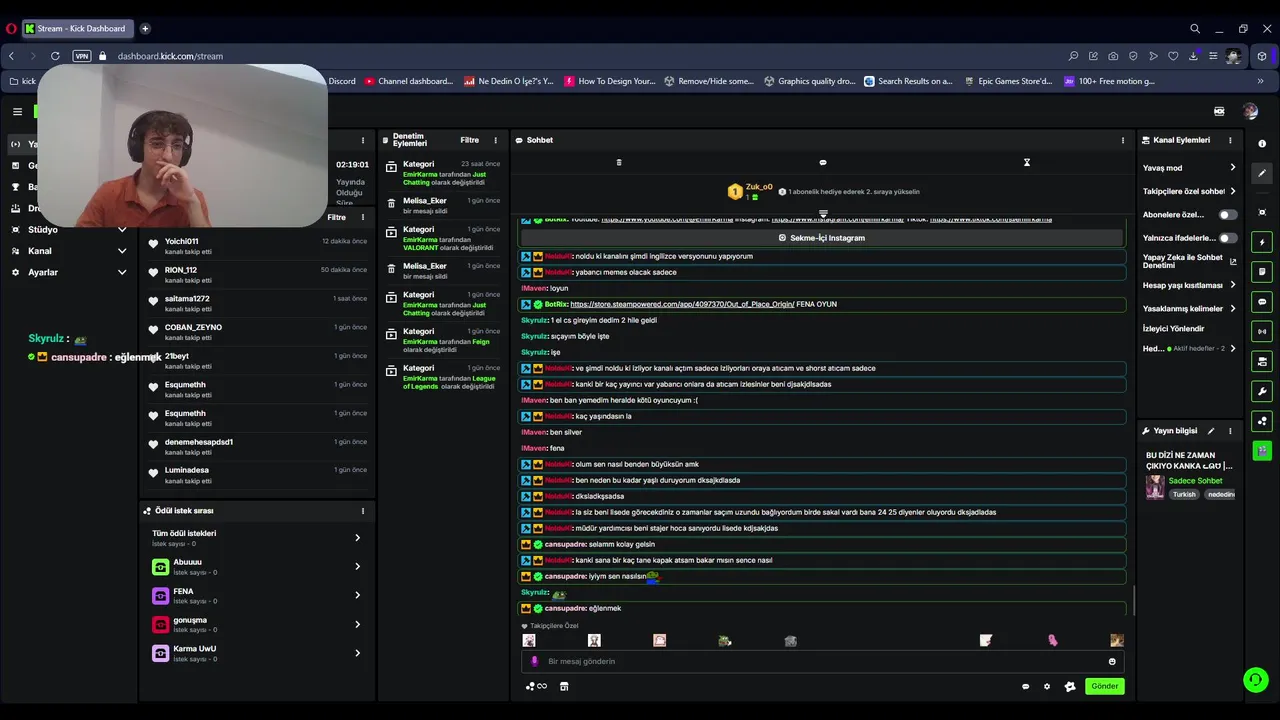Screen dimensions: 1280x720
Task: Click the hourglass icon at top of chat
Action: 1026,162
